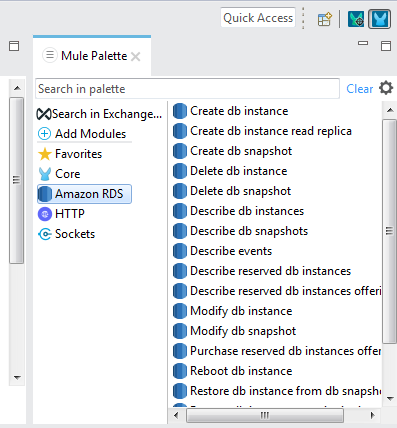Click the HTTP globe icon

coord(45,214)
